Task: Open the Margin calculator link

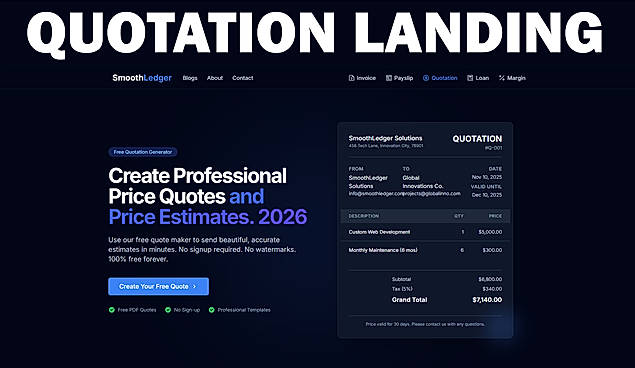Action: click(x=512, y=78)
